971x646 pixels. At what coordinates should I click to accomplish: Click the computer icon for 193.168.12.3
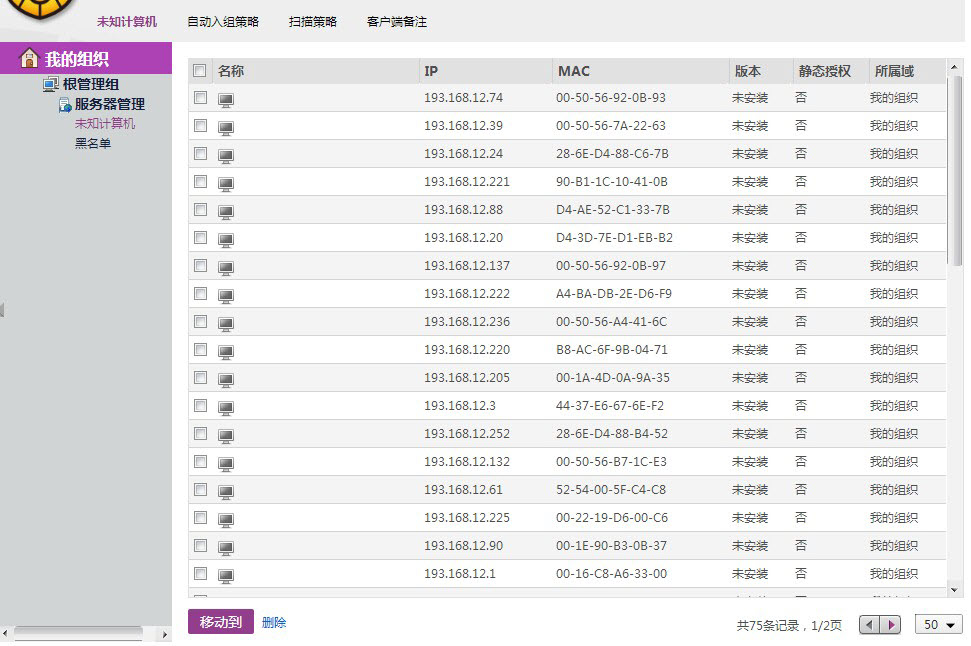(226, 407)
